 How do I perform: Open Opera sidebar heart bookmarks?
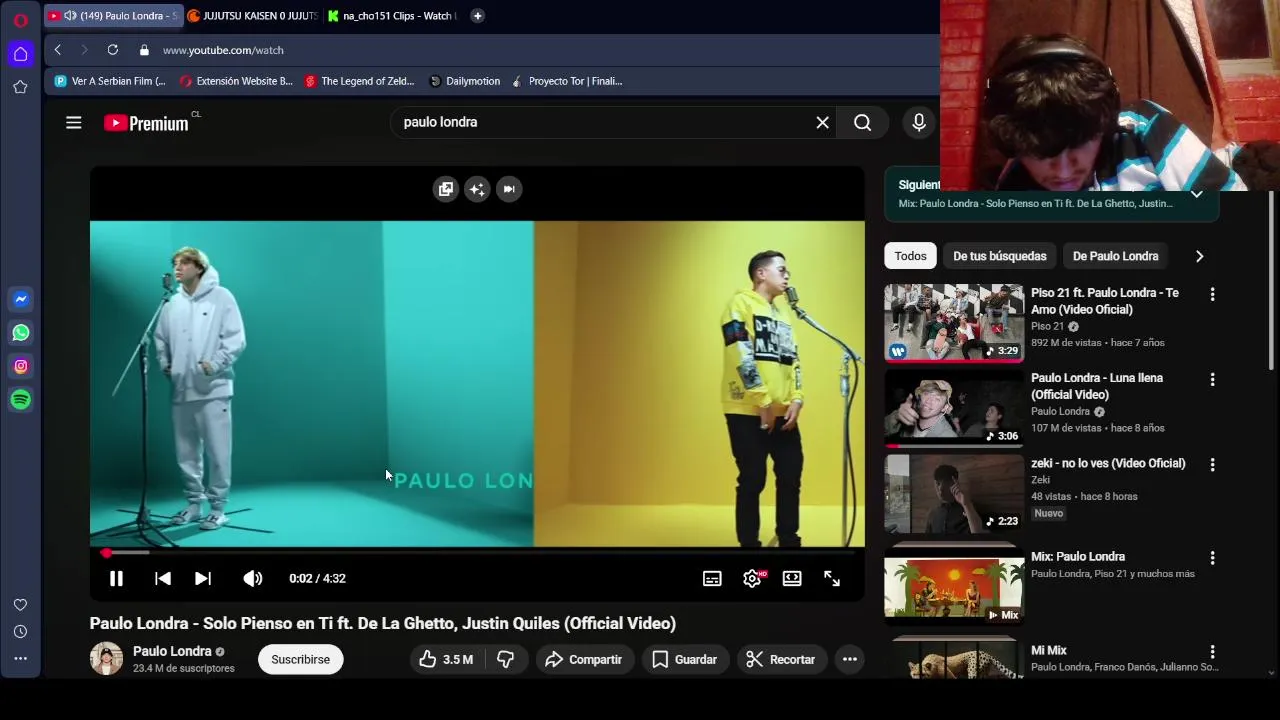[20, 605]
